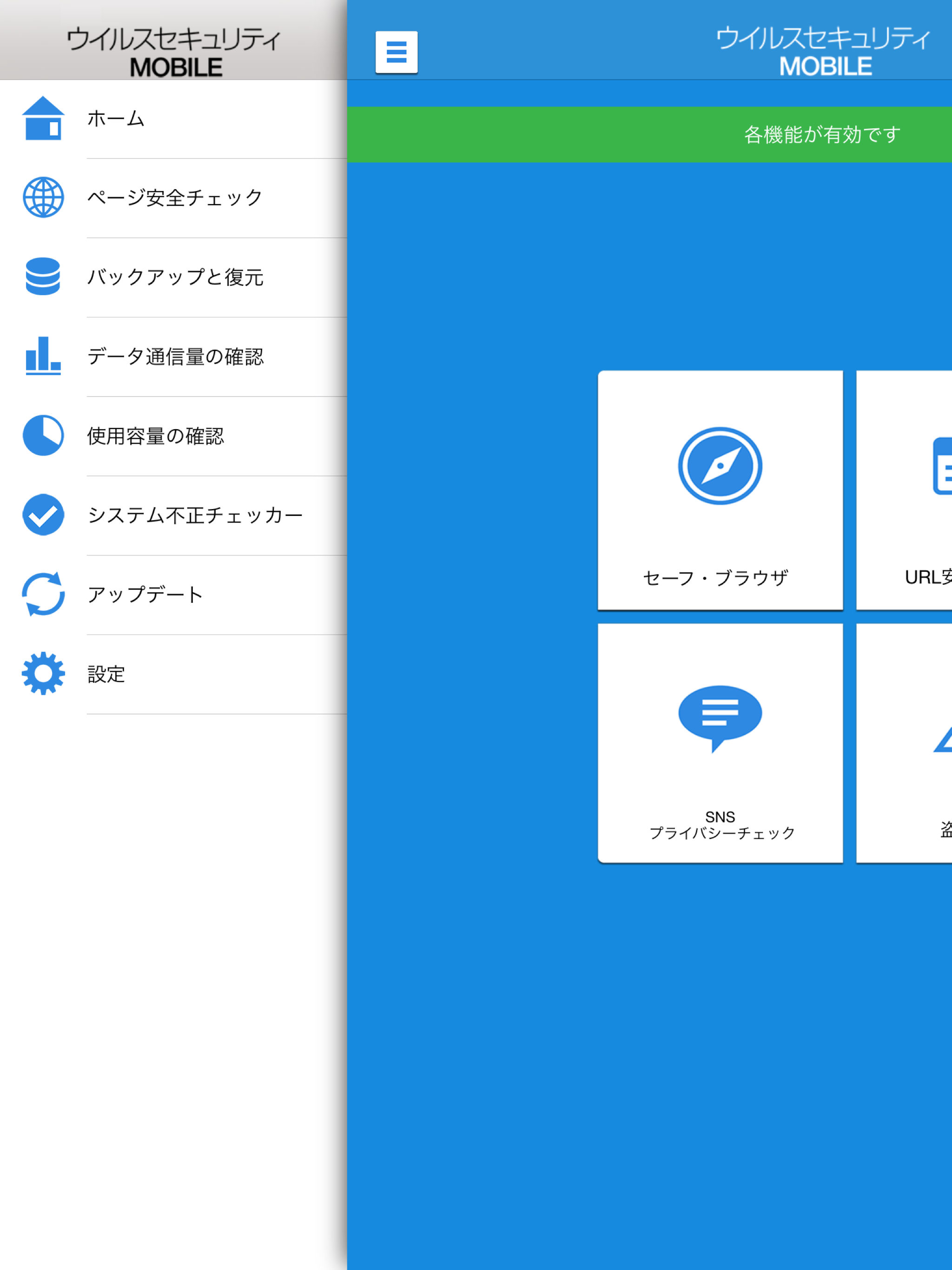Click the checkmark system checker icon
This screenshot has height=1270, width=952.
(x=43, y=515)
